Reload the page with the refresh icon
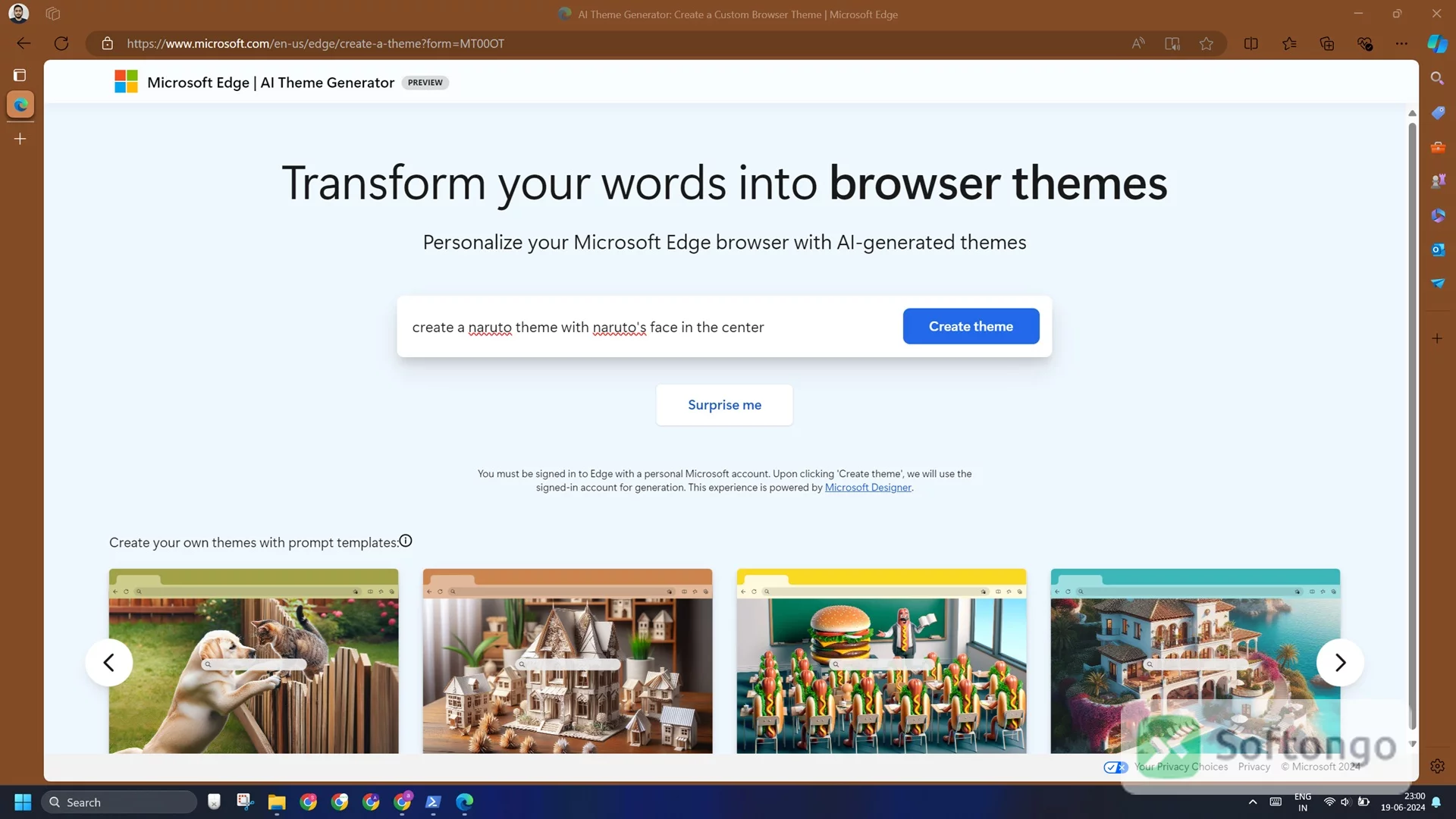 click(x=61, y=43)
